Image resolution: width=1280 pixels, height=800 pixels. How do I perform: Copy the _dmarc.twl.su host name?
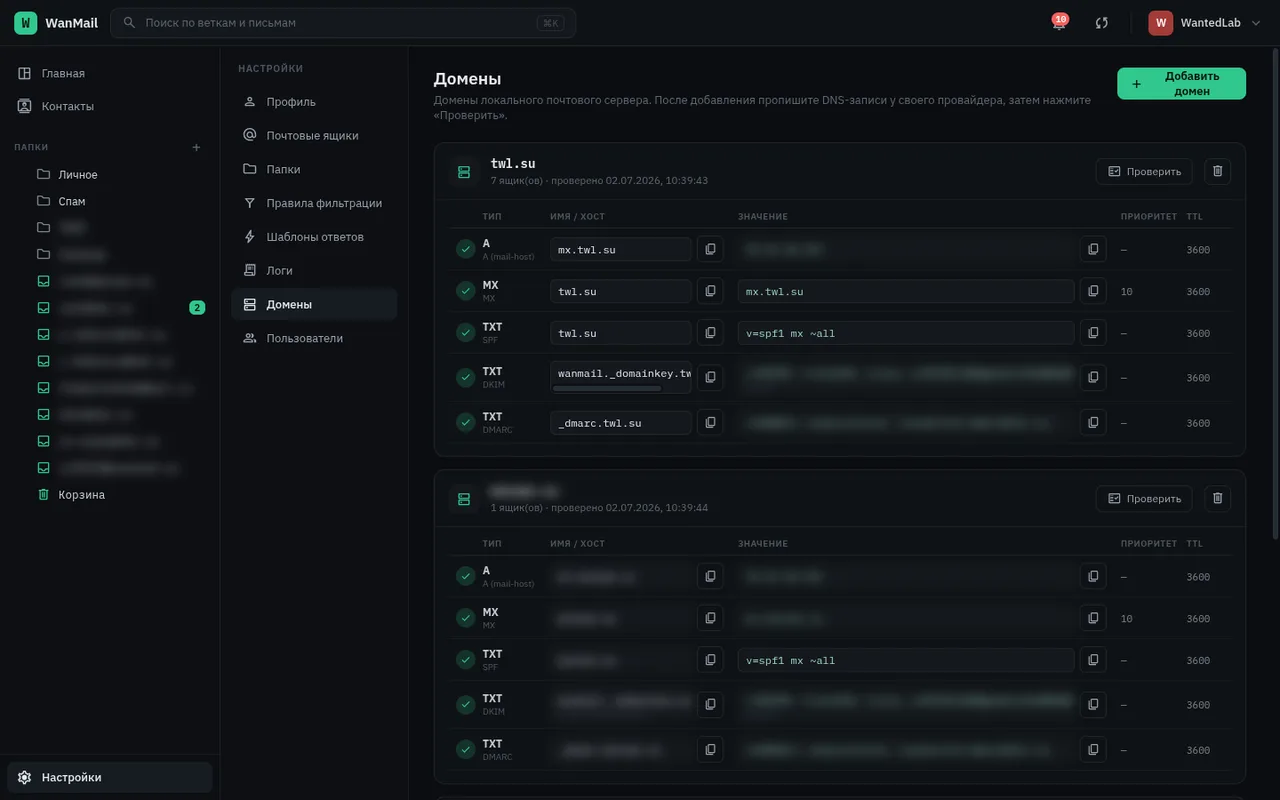coord(710,422)
